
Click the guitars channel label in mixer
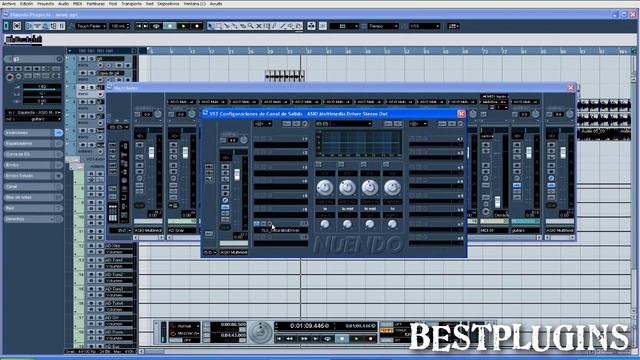click(x=525, y=231)
